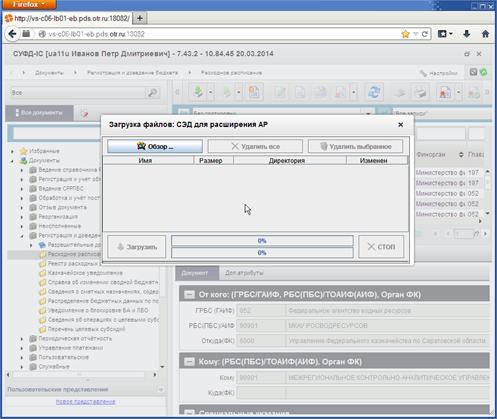The width and height of the screenshot is (497, 419).
Task: Go to Firefox home icon
Action: [485, 34]
